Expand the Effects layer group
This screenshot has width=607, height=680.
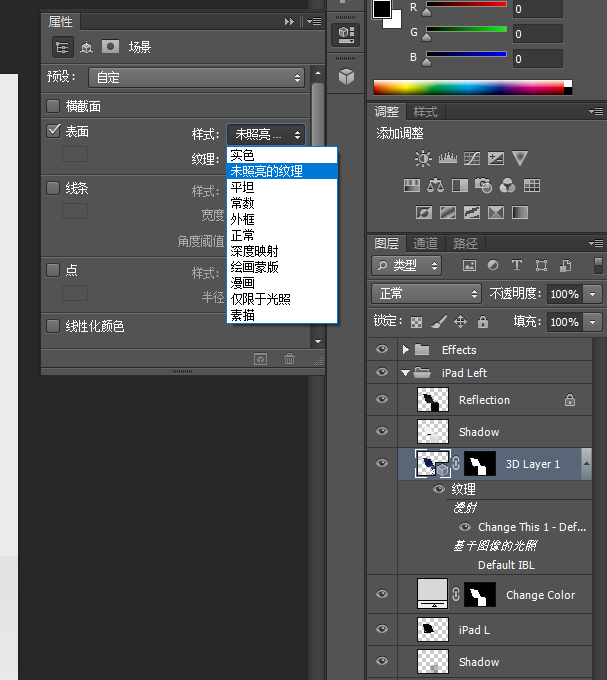click(406, 350)
